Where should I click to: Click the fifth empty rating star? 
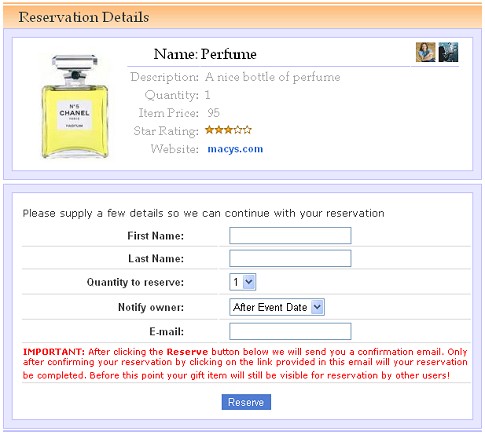[247, 130]
